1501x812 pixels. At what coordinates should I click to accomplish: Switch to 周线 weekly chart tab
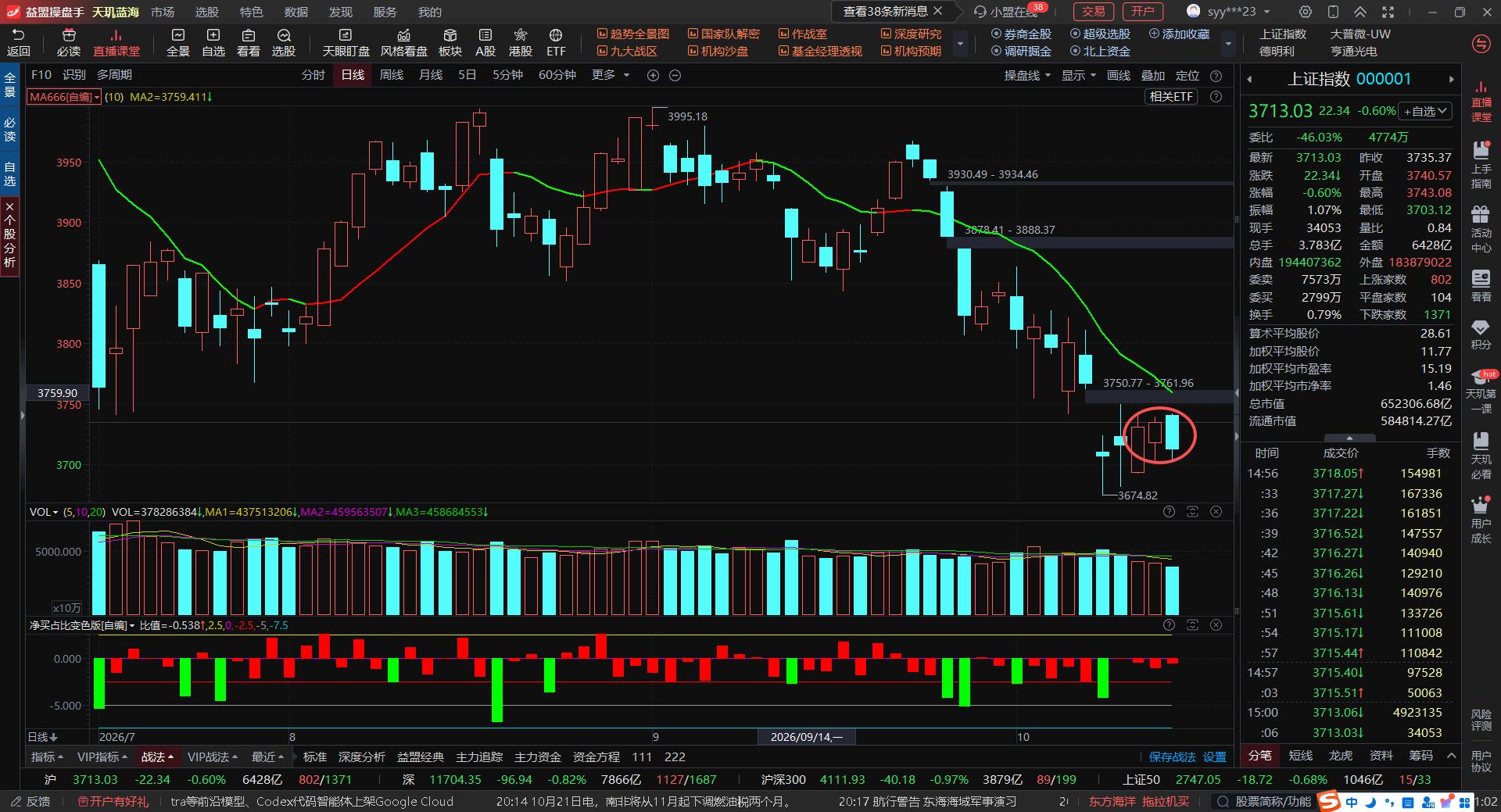point(392,75)
